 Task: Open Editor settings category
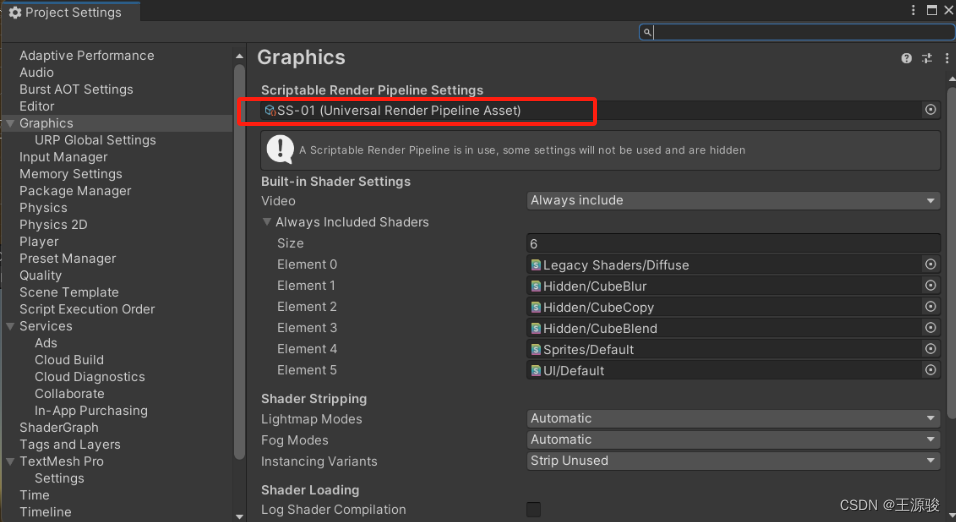pyautogui.click(x=37, y=106)
